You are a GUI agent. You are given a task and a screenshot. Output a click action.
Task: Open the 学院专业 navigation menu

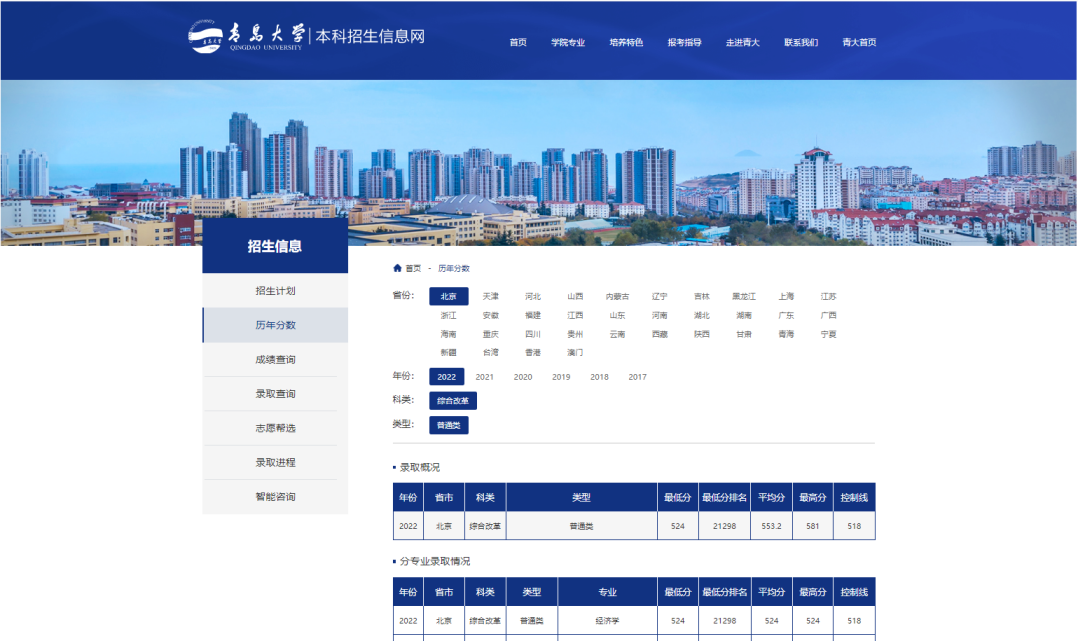point(567,43)
